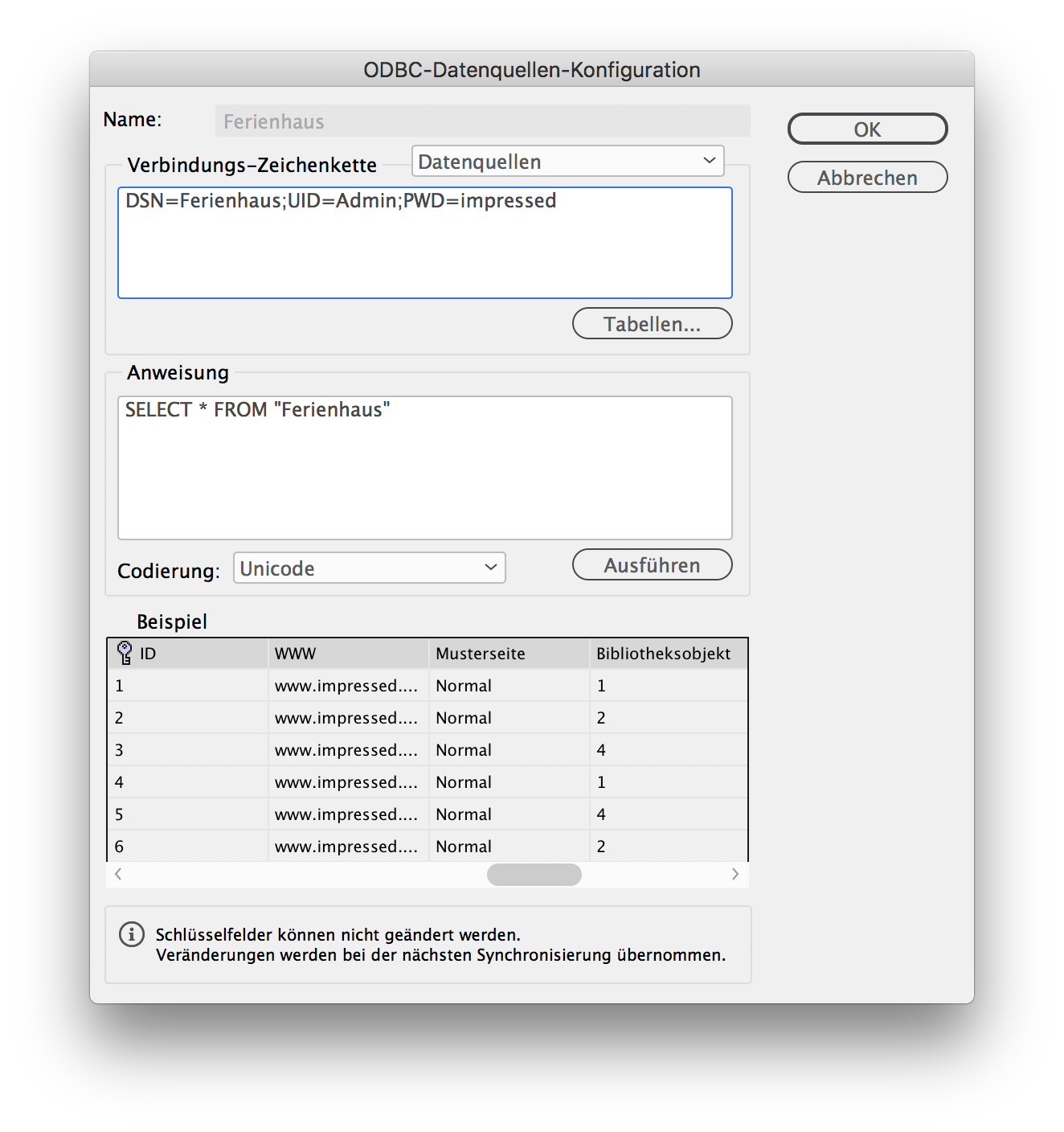Click into the SELECT statement text area
The image size is (1064, 1132).
point(424,467)
